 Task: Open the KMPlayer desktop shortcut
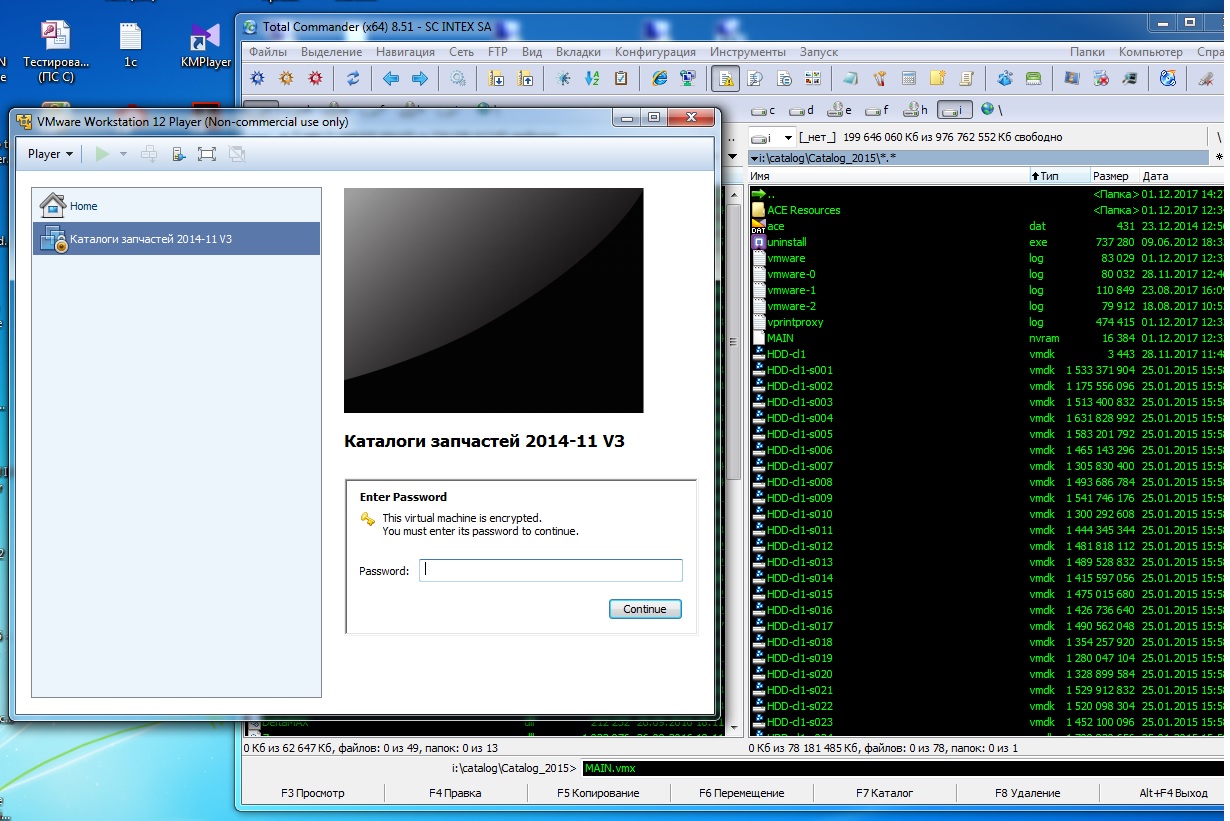coord(205,46)
